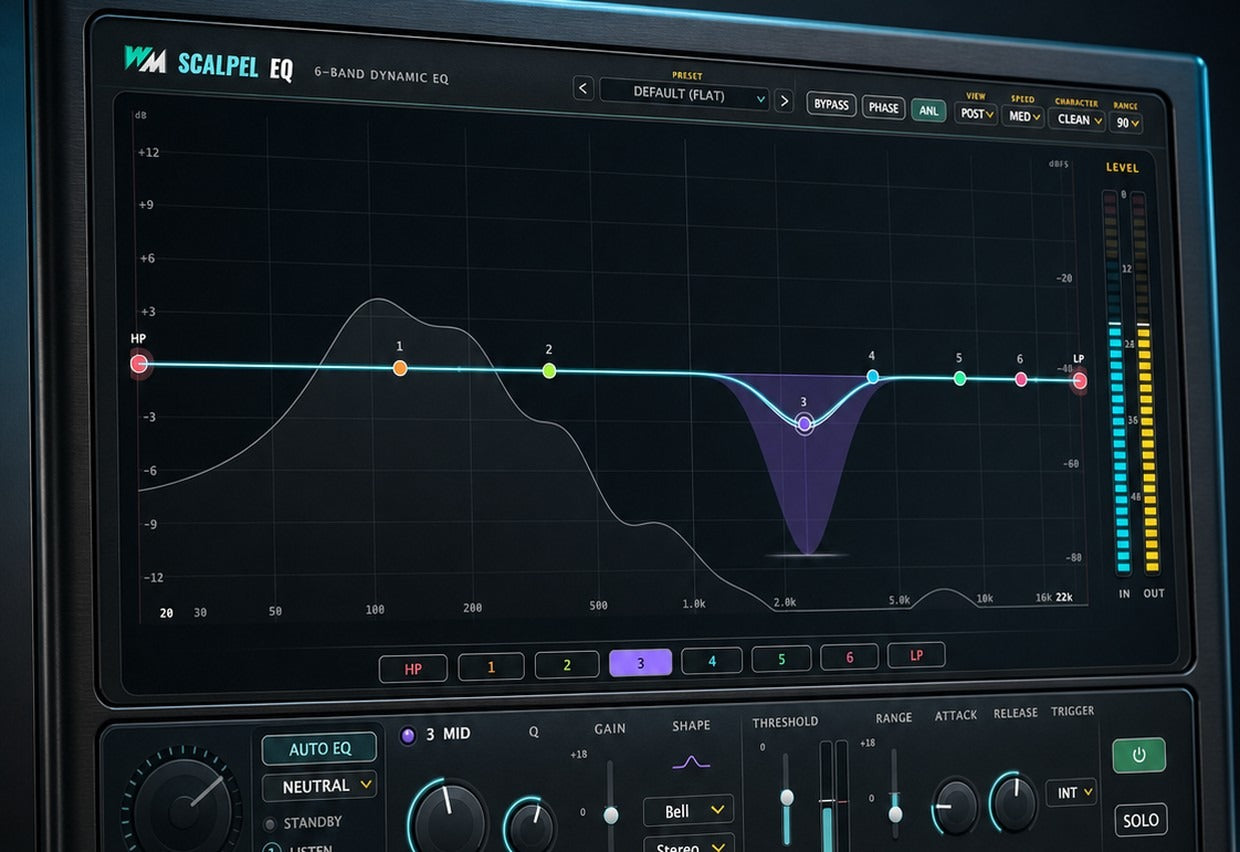The height and width of the screenshot is (852, 1240).
Task: Click the large frequency knob of band 3
Action: (448, 818)
